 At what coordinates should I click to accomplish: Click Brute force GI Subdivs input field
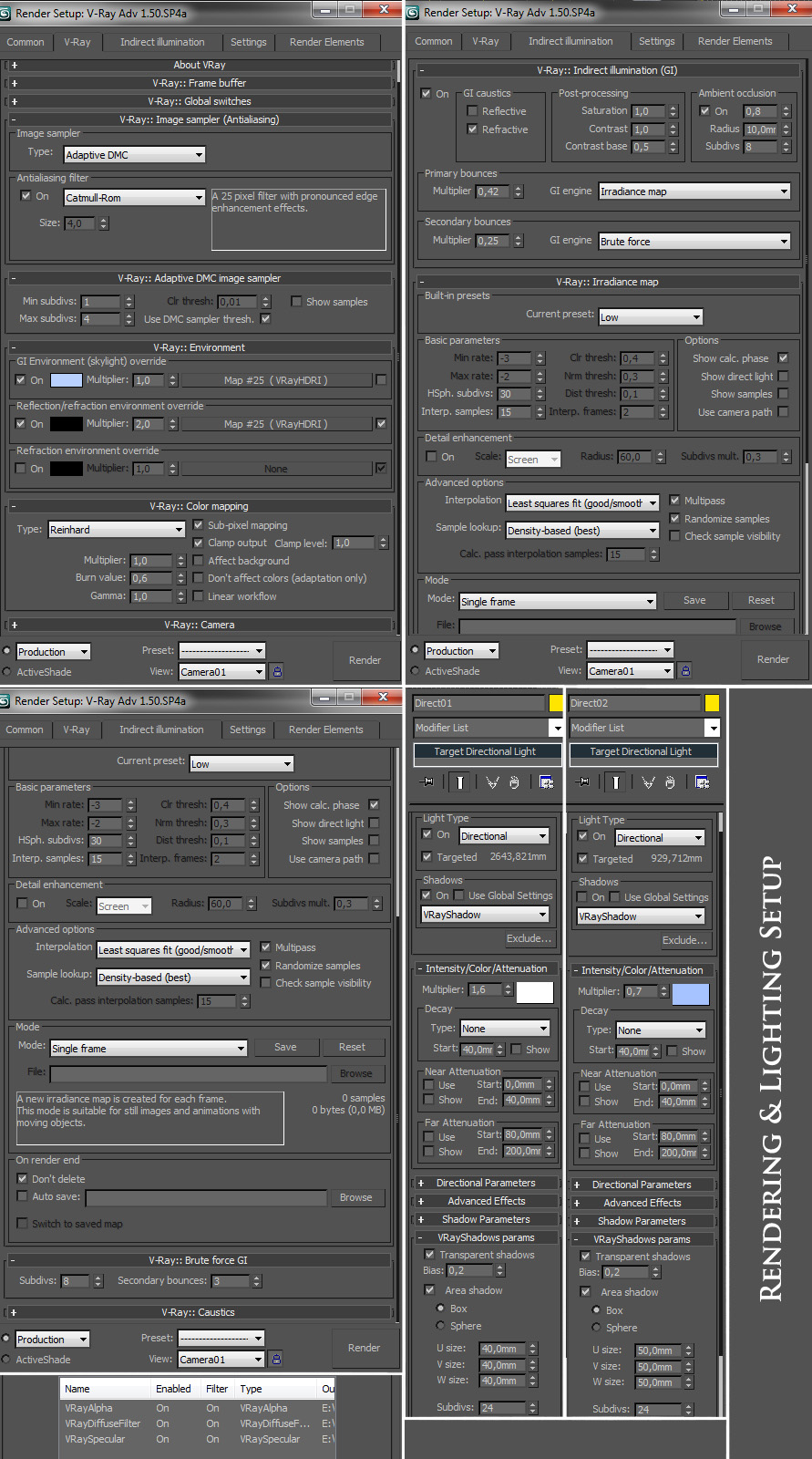76,1281
